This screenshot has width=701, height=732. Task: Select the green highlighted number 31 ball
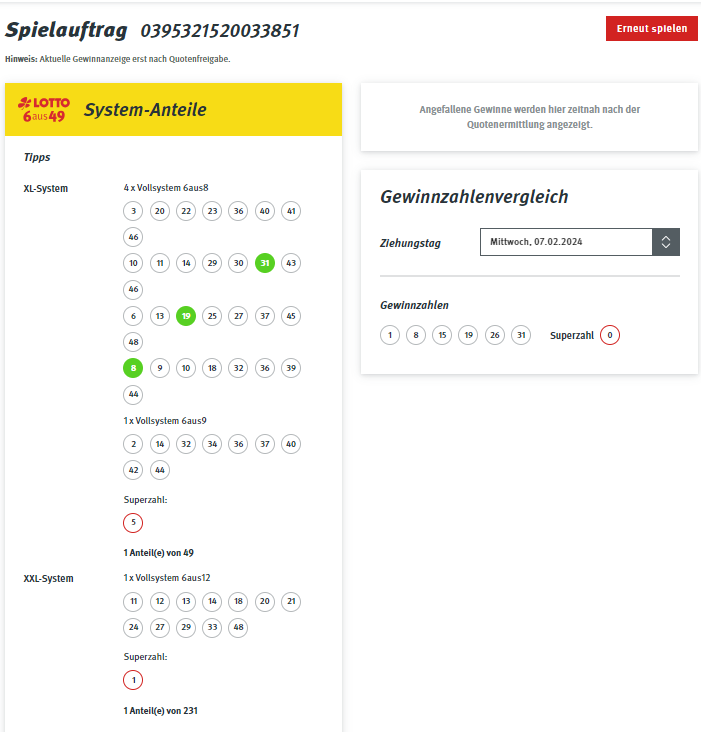[265, 263]
